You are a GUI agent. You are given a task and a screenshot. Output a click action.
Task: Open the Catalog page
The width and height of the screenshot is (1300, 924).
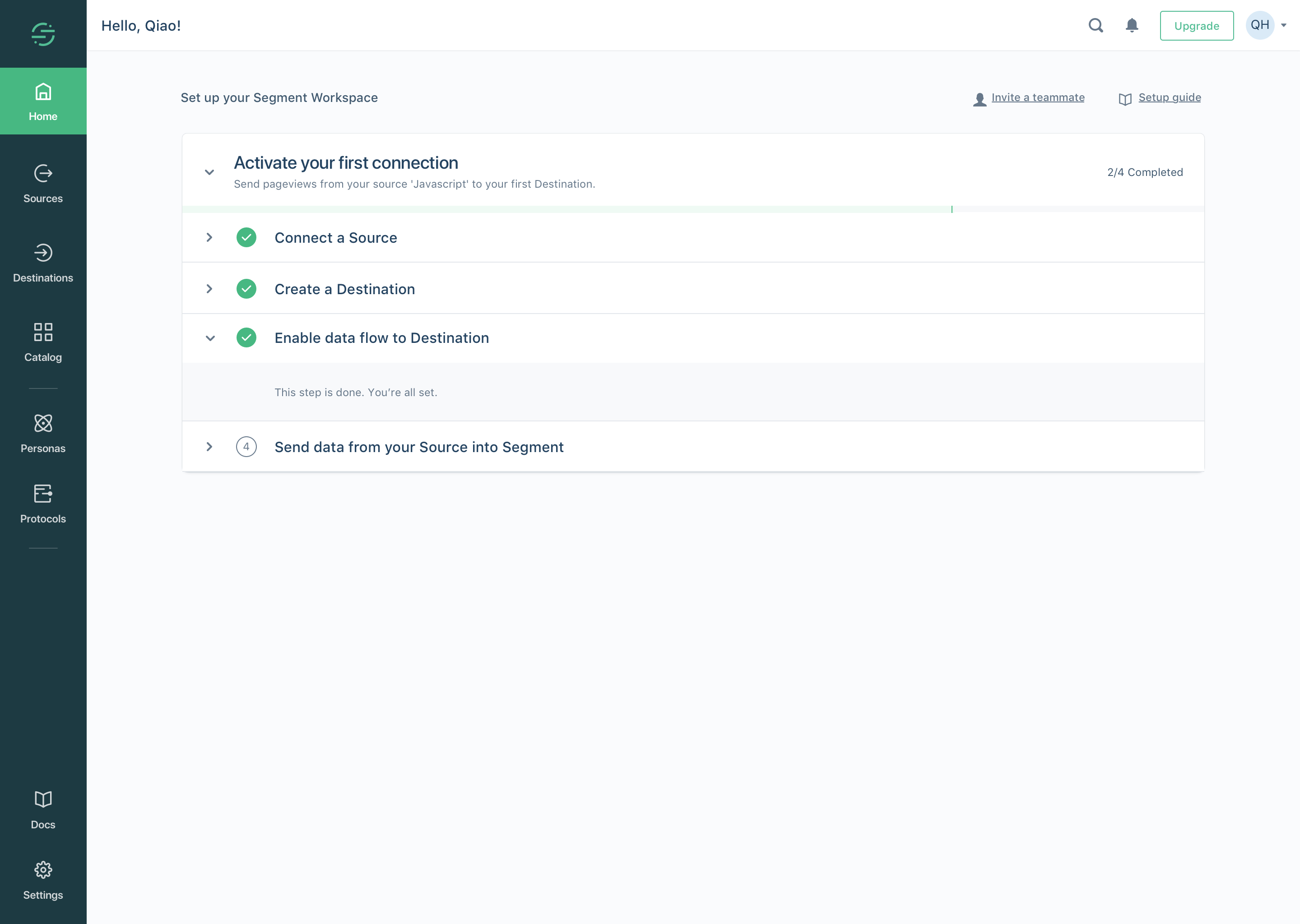tap(43, 342)
